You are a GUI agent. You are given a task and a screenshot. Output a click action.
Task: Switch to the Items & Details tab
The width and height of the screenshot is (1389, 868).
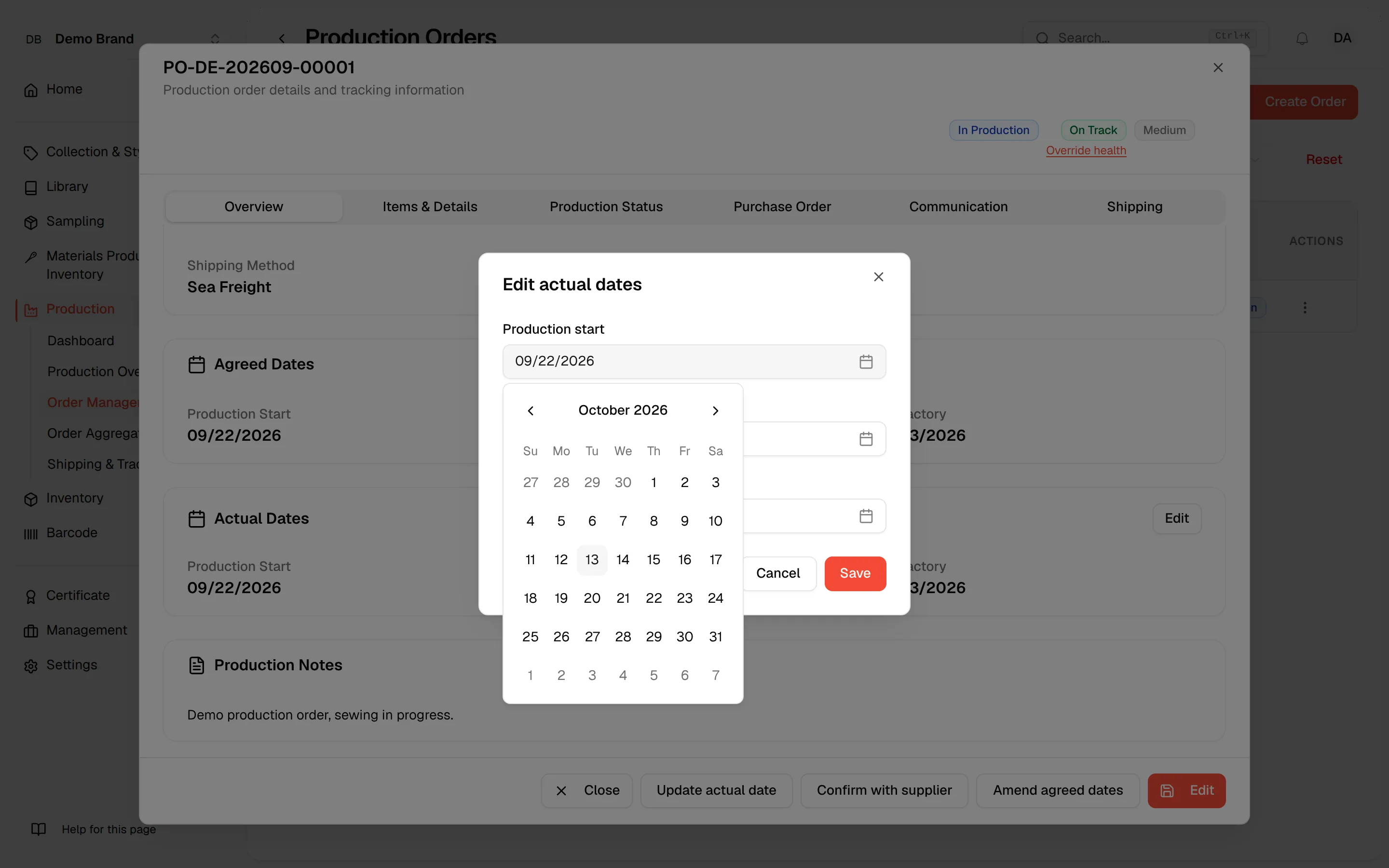430,207
